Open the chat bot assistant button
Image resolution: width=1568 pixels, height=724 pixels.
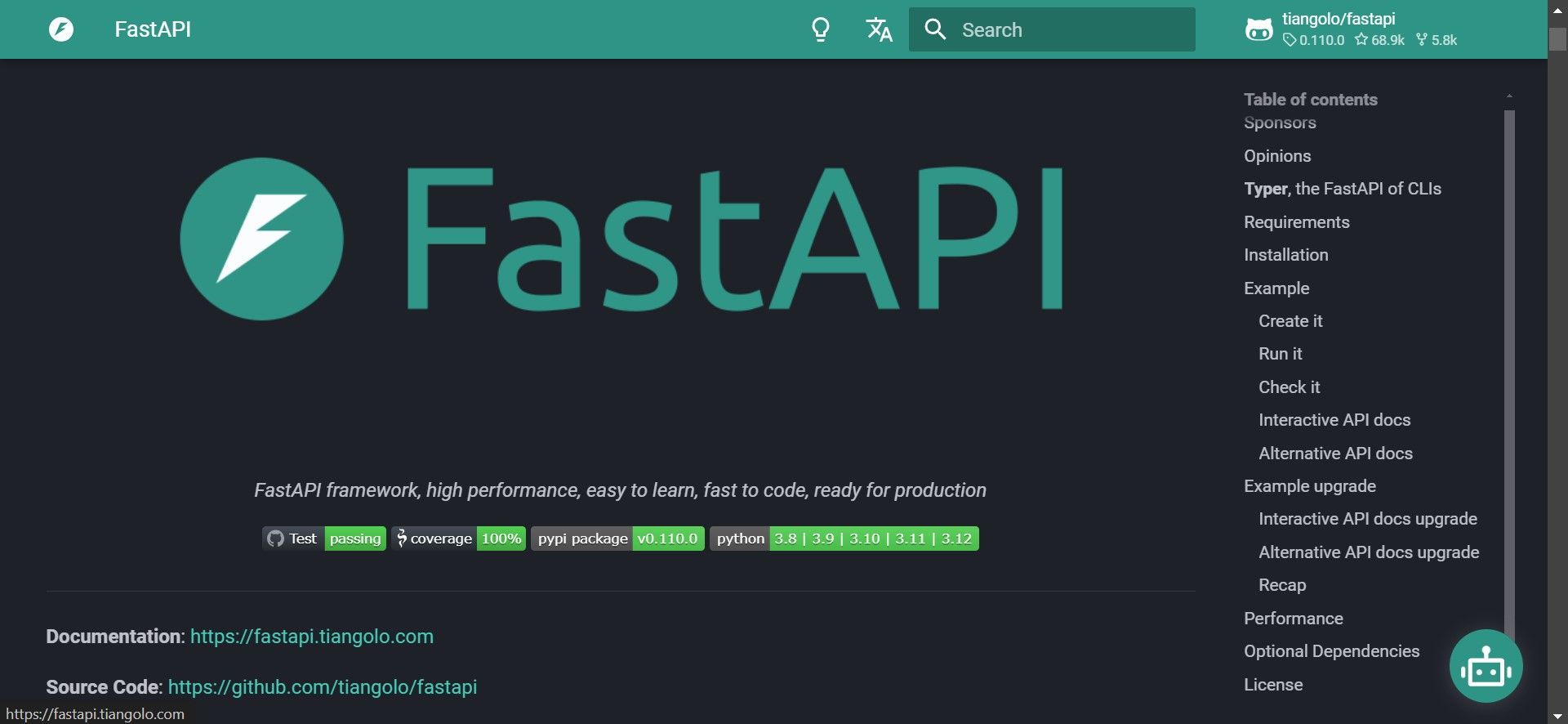click(1486, 666)
